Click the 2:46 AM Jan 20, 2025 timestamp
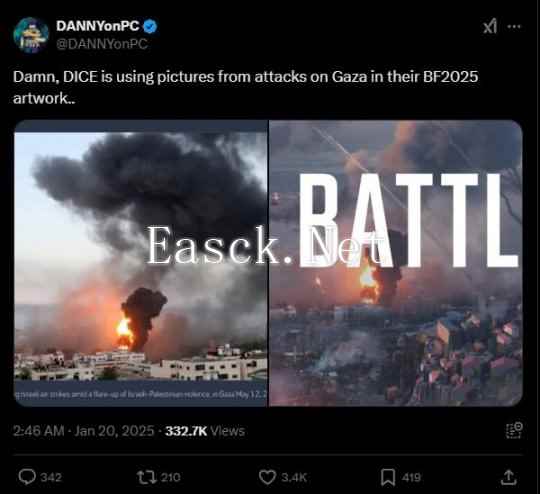540x494 pixels. coord(83,431)
